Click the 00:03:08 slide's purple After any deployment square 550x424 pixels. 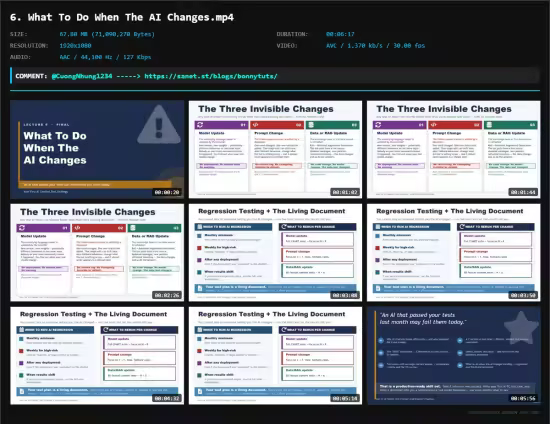199,260
